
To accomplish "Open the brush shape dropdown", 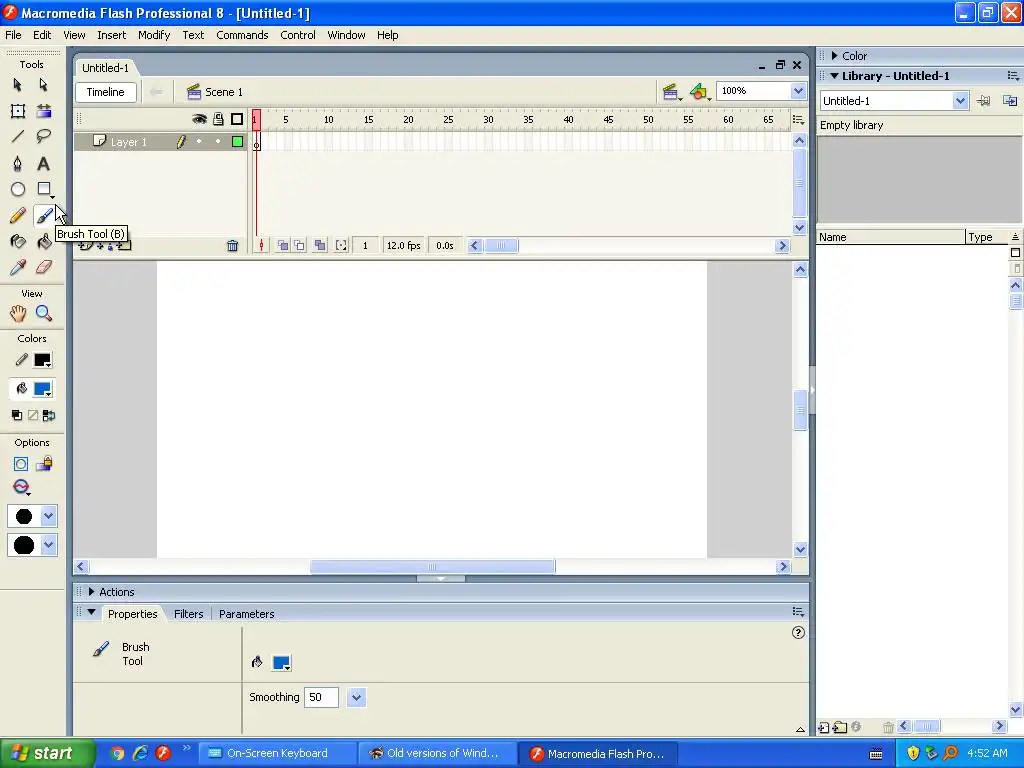I will click(48, 545).
